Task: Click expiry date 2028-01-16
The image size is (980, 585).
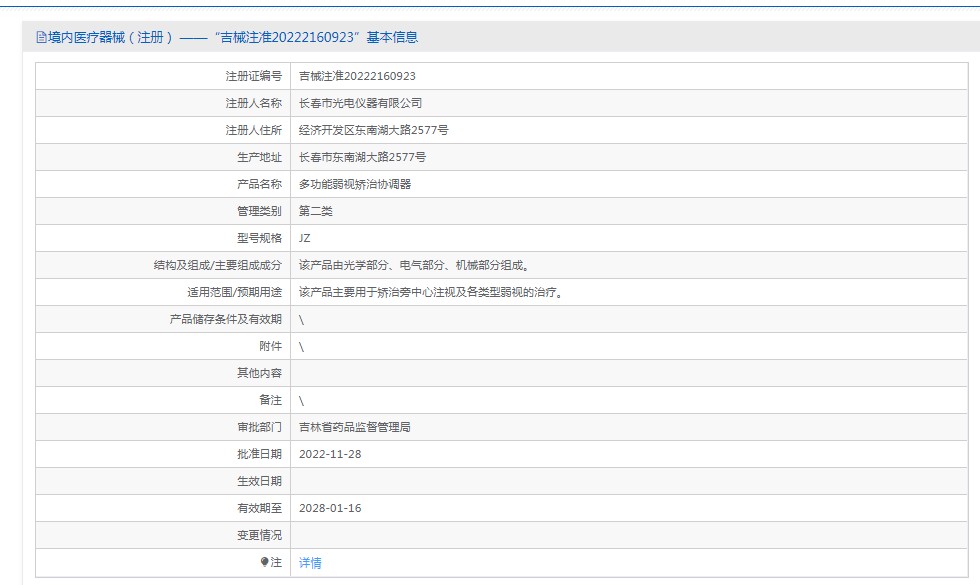Action: tap(330, 508)
